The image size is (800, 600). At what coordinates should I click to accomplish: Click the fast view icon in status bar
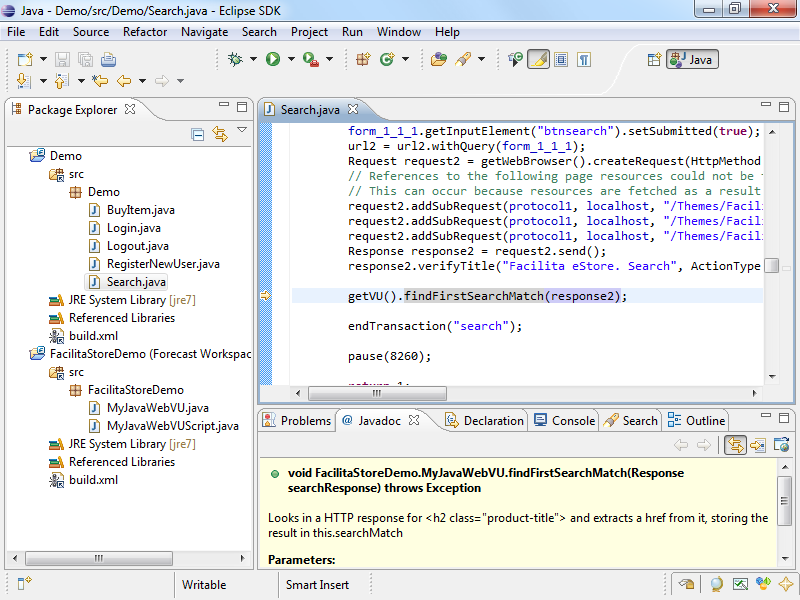pyautogui.click(x=24, y=583)
